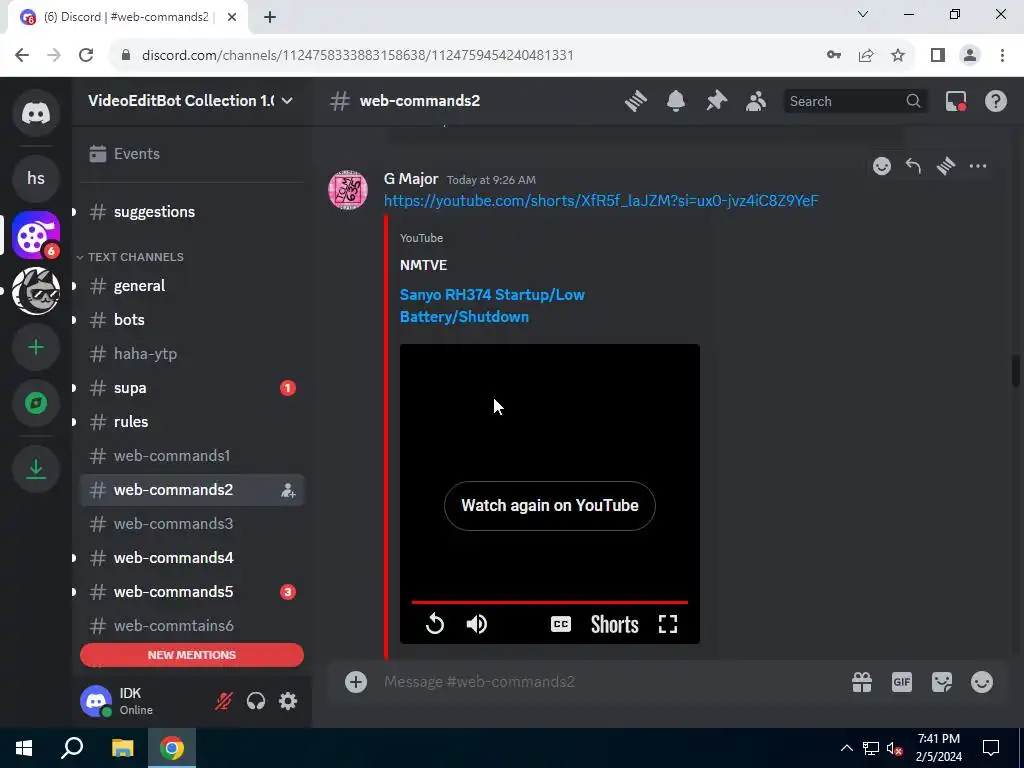Click the chat vertical scrollbar
Image resolution: width=1024 pixels, height=768 pixels.
pos(1016,371)
